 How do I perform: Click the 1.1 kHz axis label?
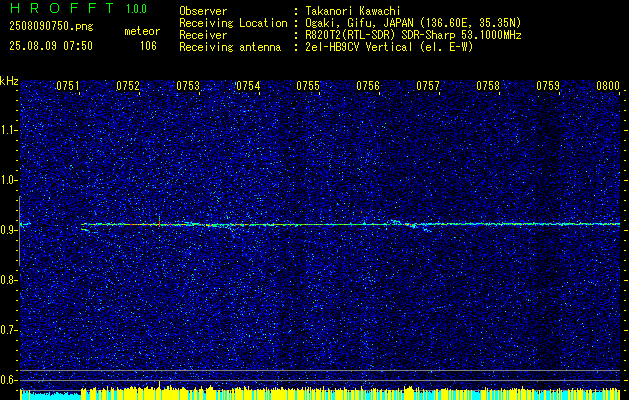(x=8, y=130)
